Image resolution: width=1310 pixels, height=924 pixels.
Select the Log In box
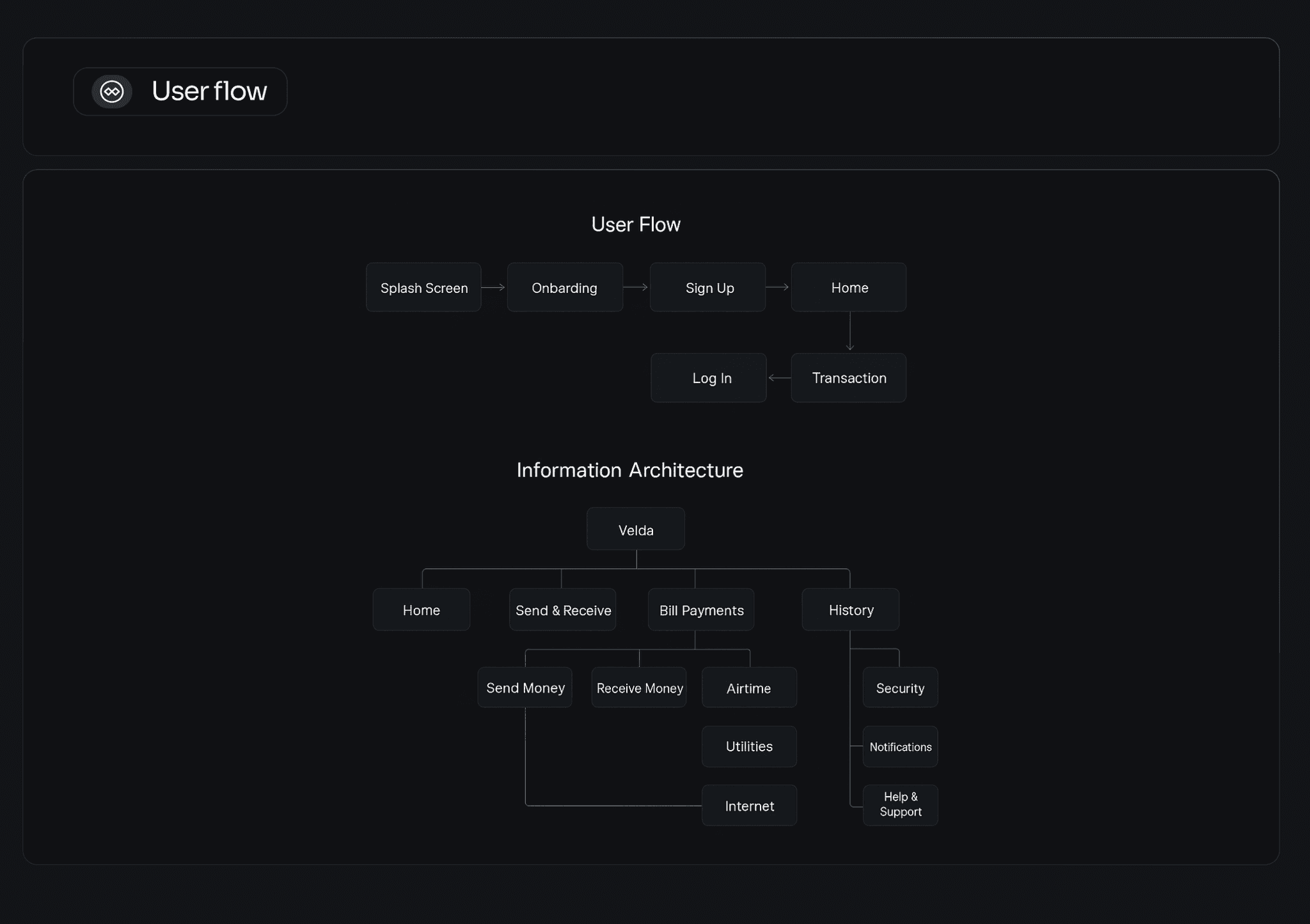click(x=709, y=378)
